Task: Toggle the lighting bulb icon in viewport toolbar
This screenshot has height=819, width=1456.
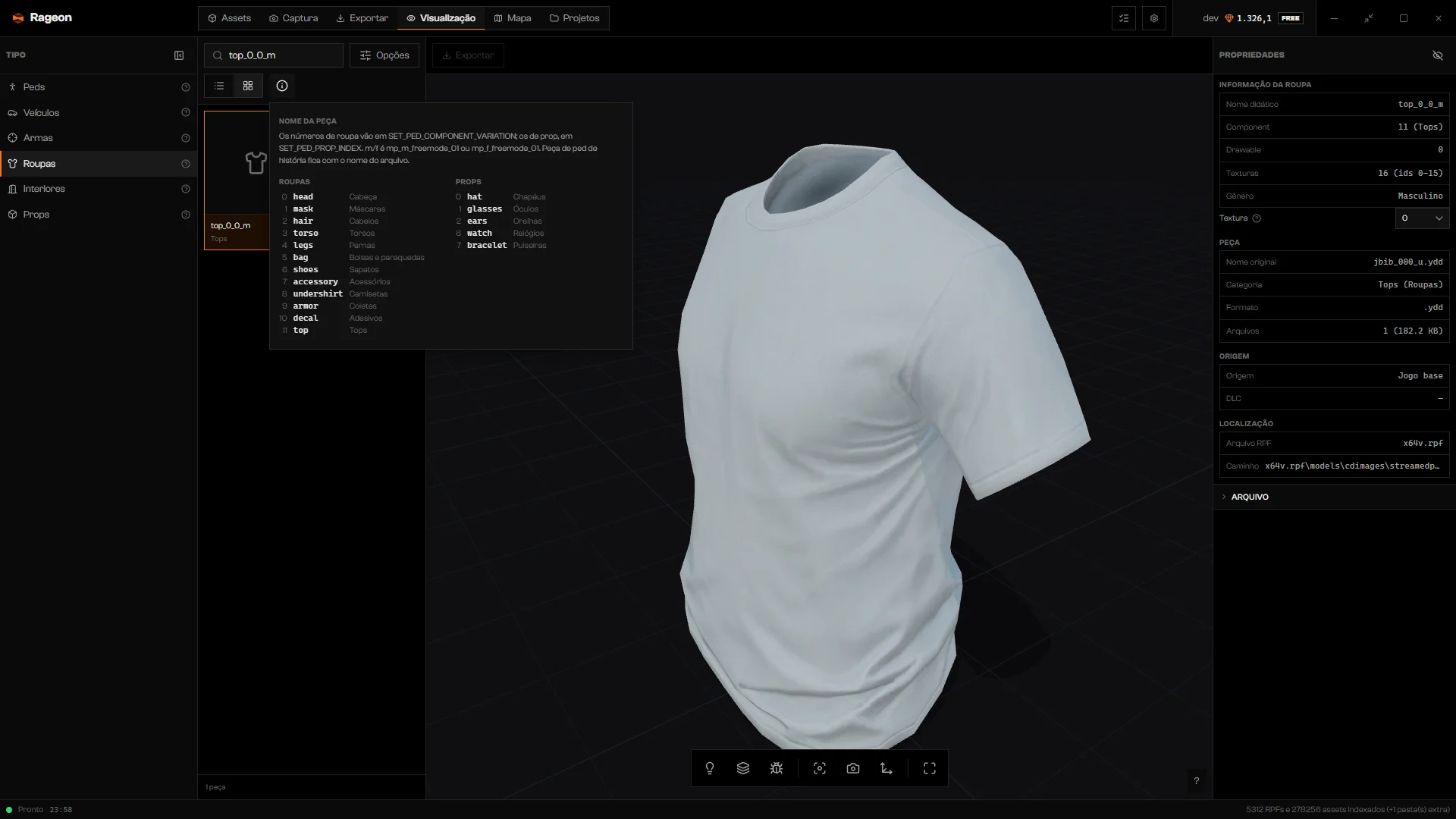Action: tap(710, 768)
